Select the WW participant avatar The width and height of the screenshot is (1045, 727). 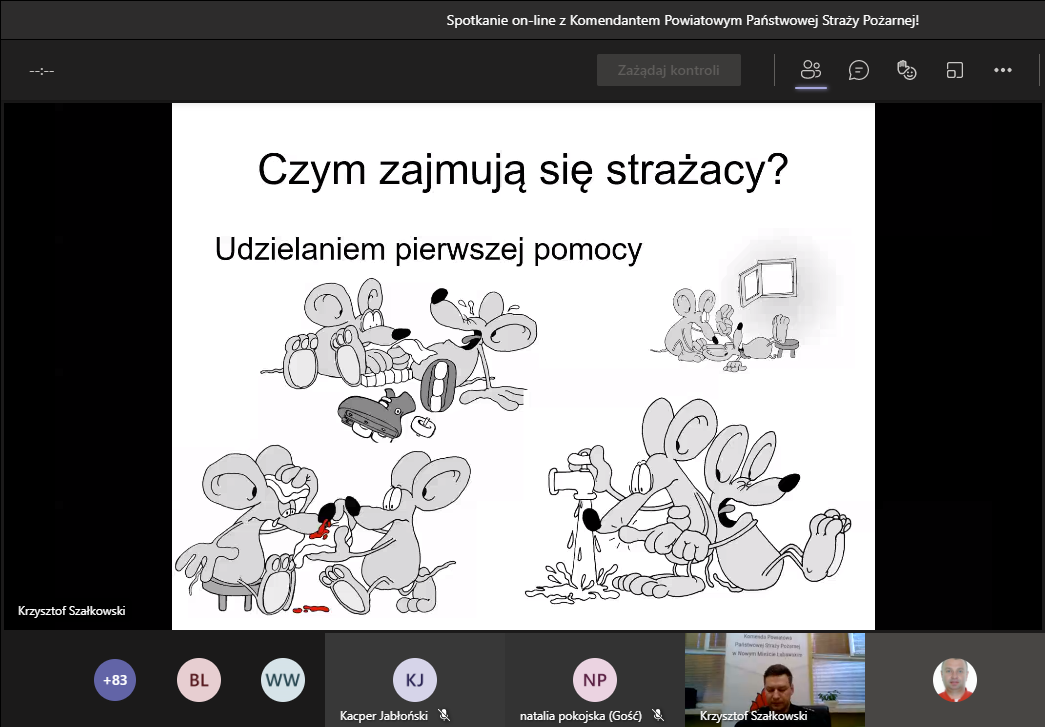pos(283,680)
